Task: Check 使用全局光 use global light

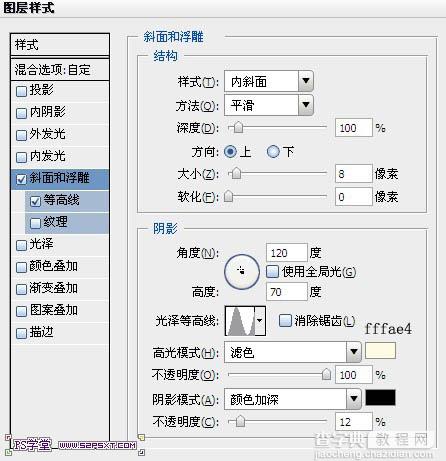Action: 272,272
